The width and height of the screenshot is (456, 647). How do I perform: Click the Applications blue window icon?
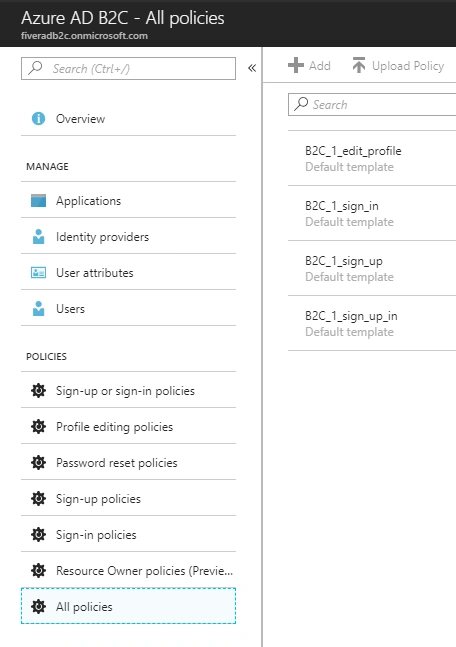(38, 201)
